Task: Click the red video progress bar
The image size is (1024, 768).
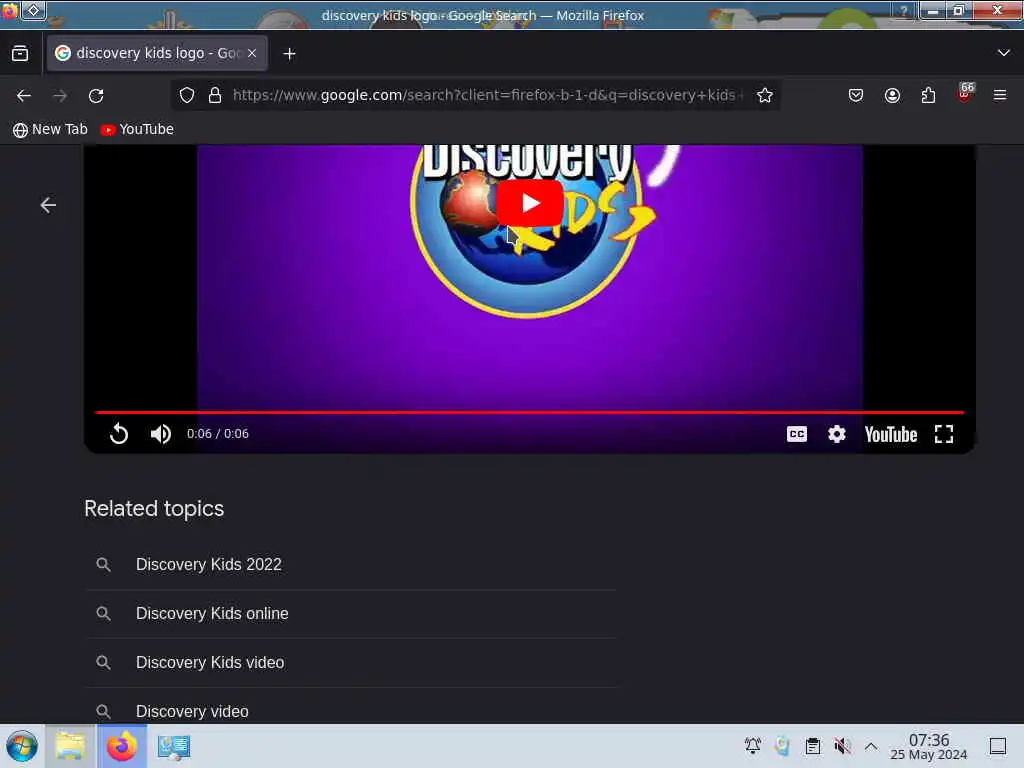Action: pyautogui.click(x=530, y=412)
